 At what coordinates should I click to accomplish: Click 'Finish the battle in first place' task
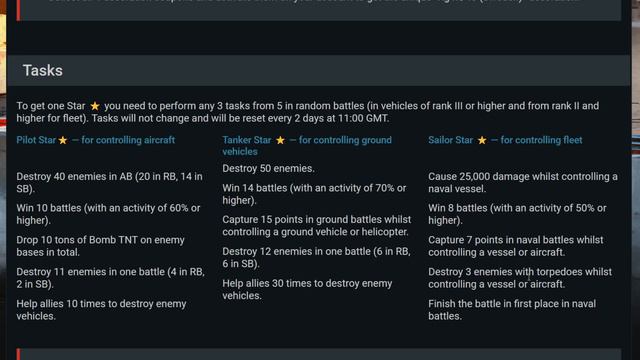click(x=512, y=309)
